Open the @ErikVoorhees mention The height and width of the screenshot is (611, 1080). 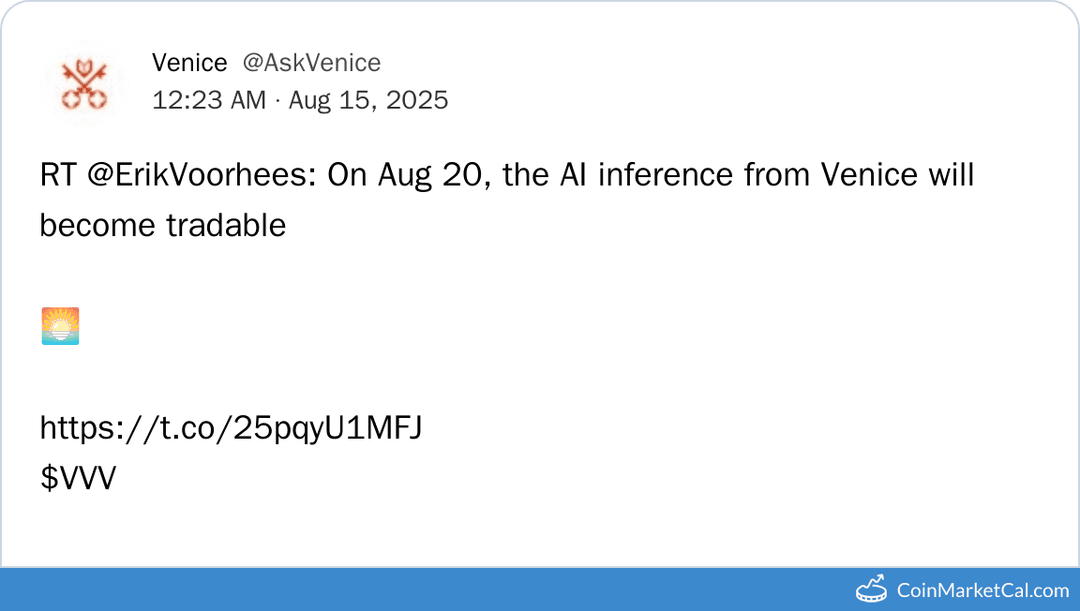202,175
